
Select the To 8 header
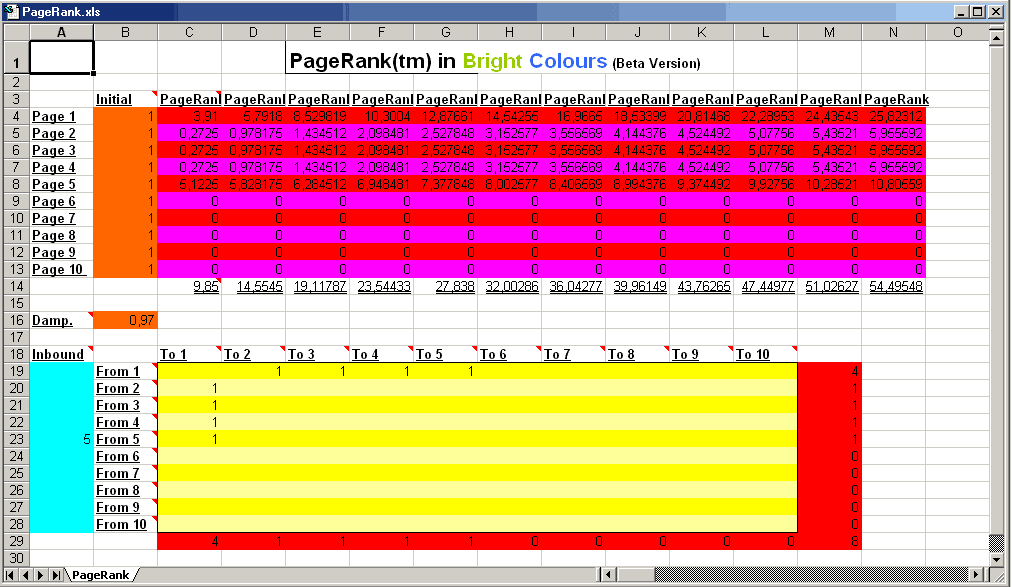(x=637, y=354)
